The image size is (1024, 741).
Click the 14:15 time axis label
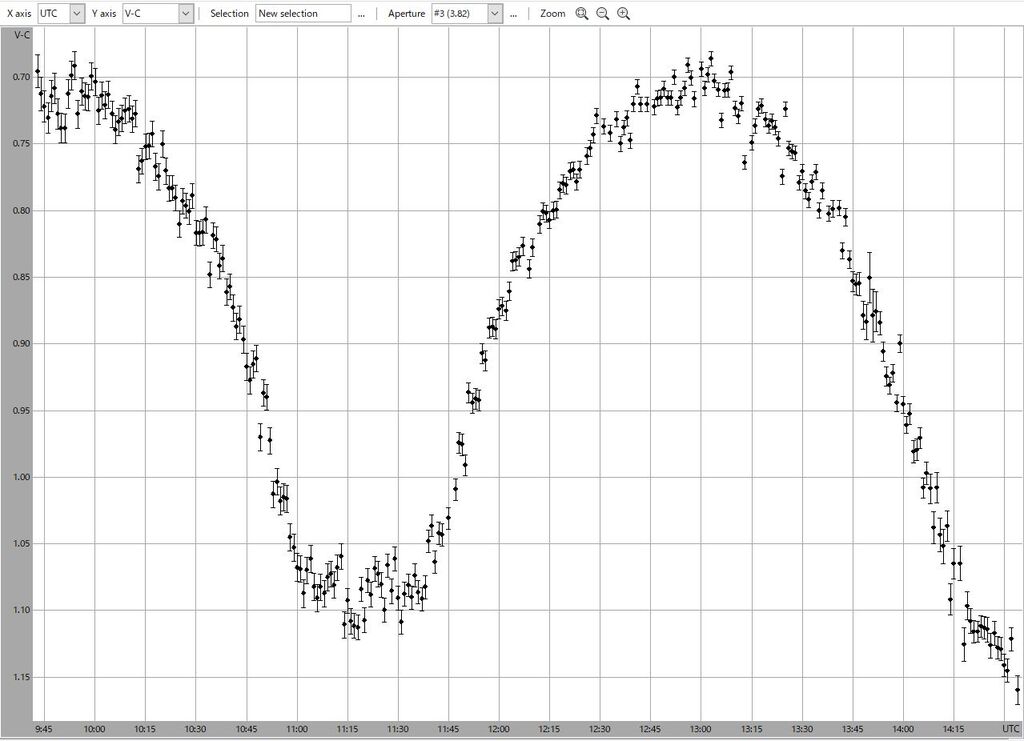(953, 729)
